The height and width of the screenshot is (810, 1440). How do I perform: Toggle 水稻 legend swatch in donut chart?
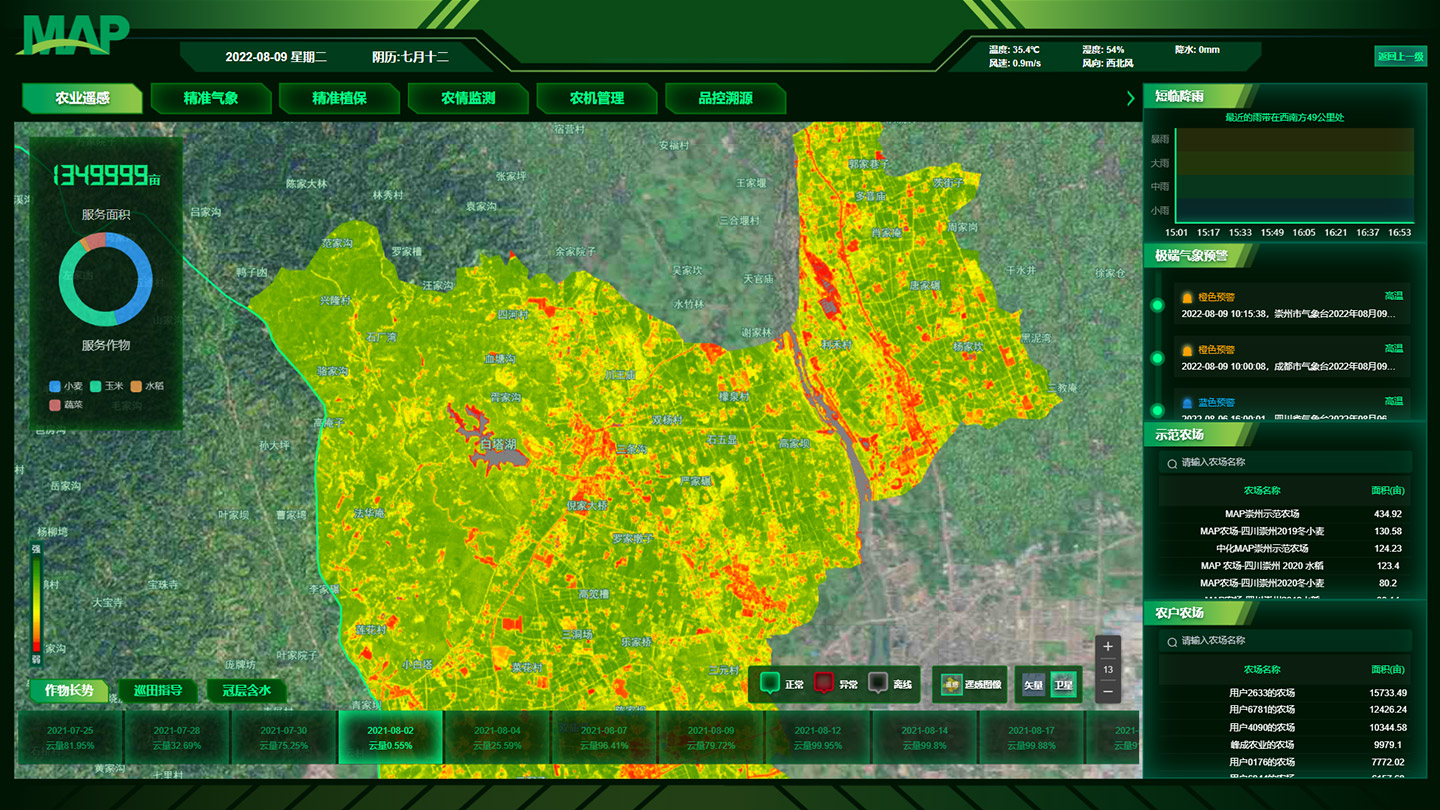pos(136,386)
